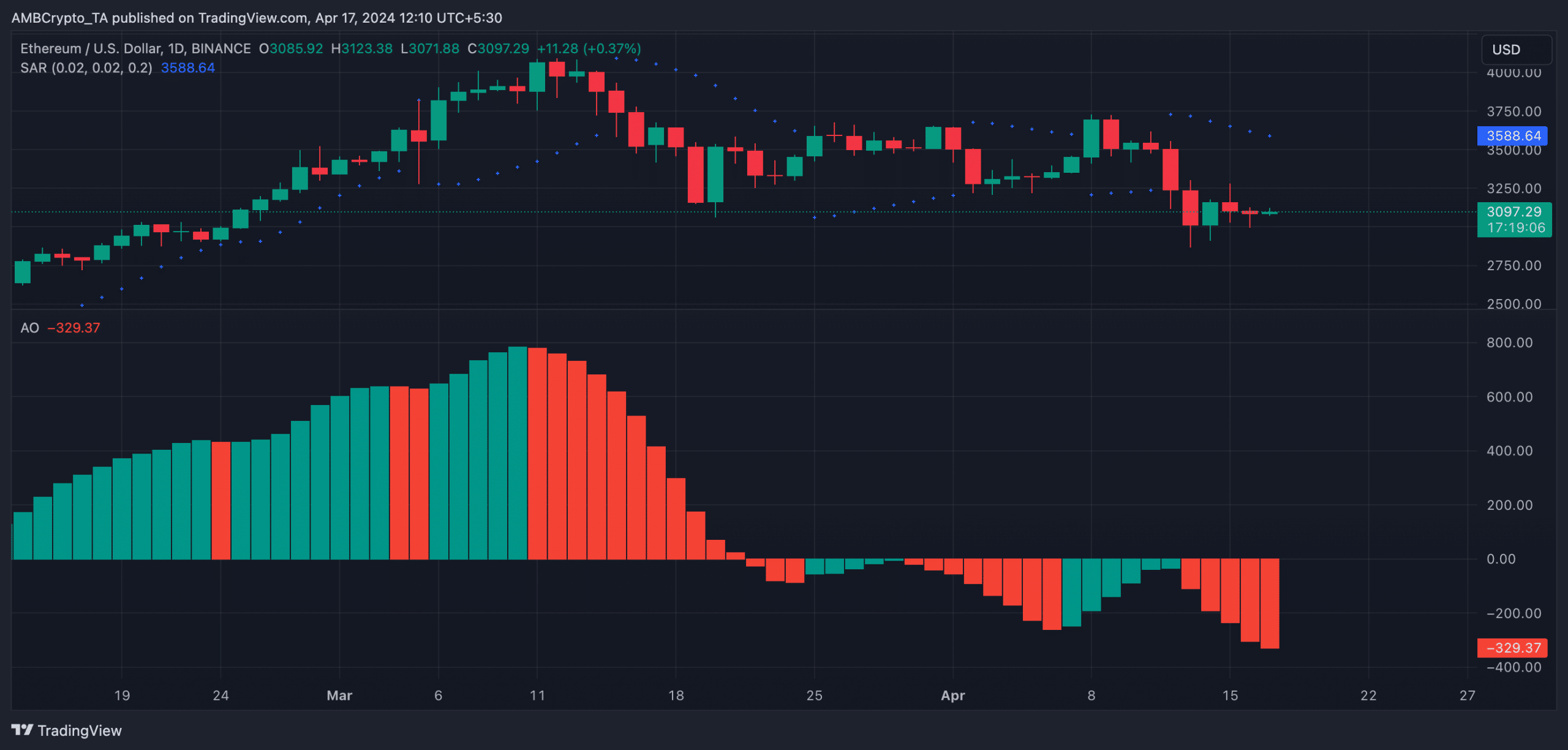The height and width of the screenshot is (750, 1568).
Task: Click the 3750.00 price axis label
Action: pyautogui.click(x=1514, y=112)
